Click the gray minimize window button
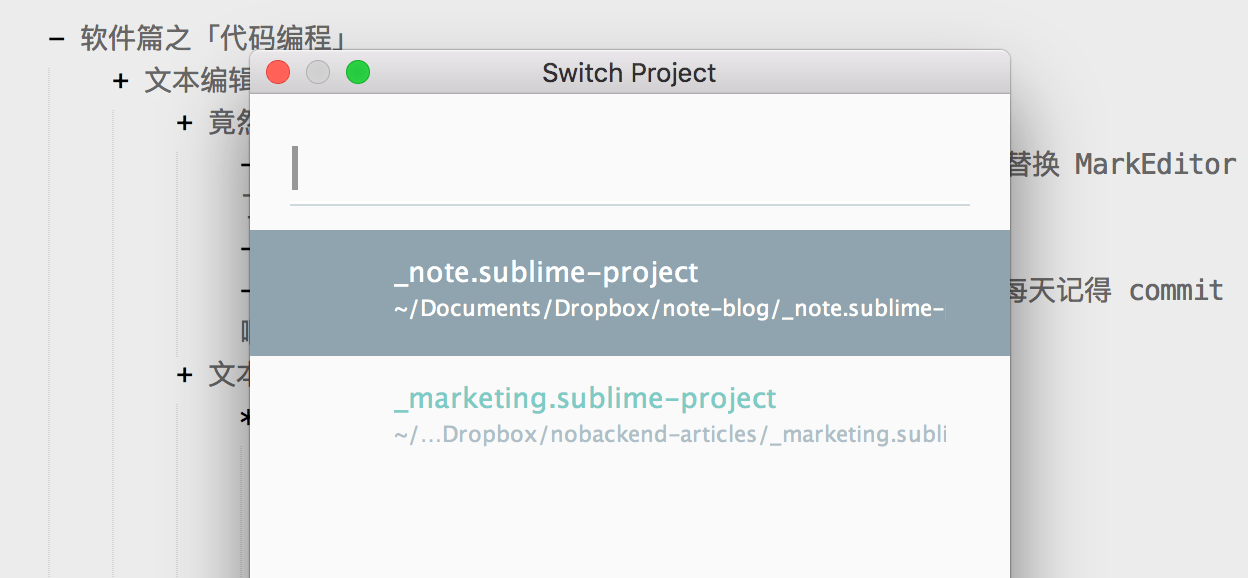Viewport: 1248px width, 578px height. (x=317, y=73)
